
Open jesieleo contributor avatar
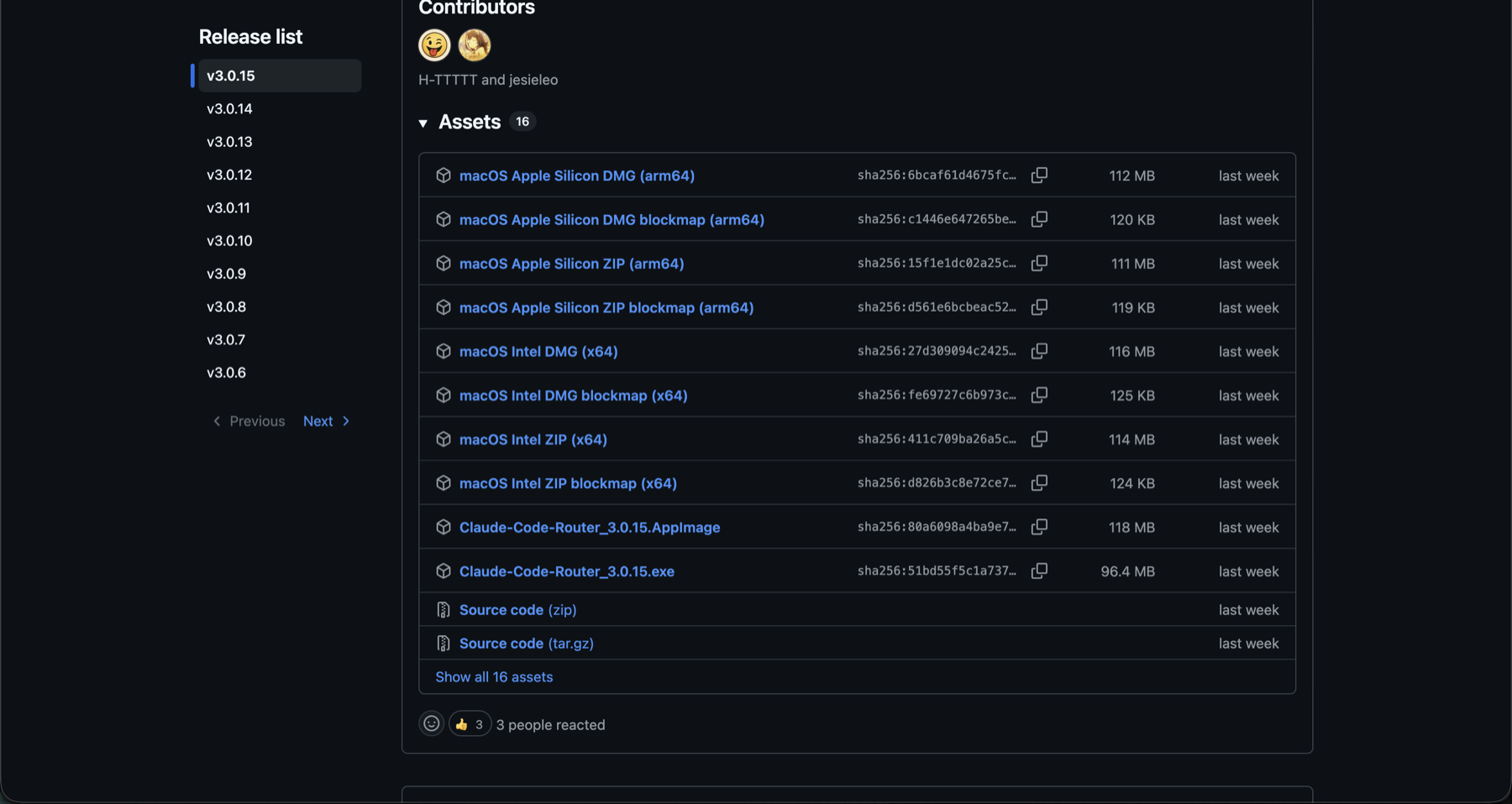click(x=475, y=45)
